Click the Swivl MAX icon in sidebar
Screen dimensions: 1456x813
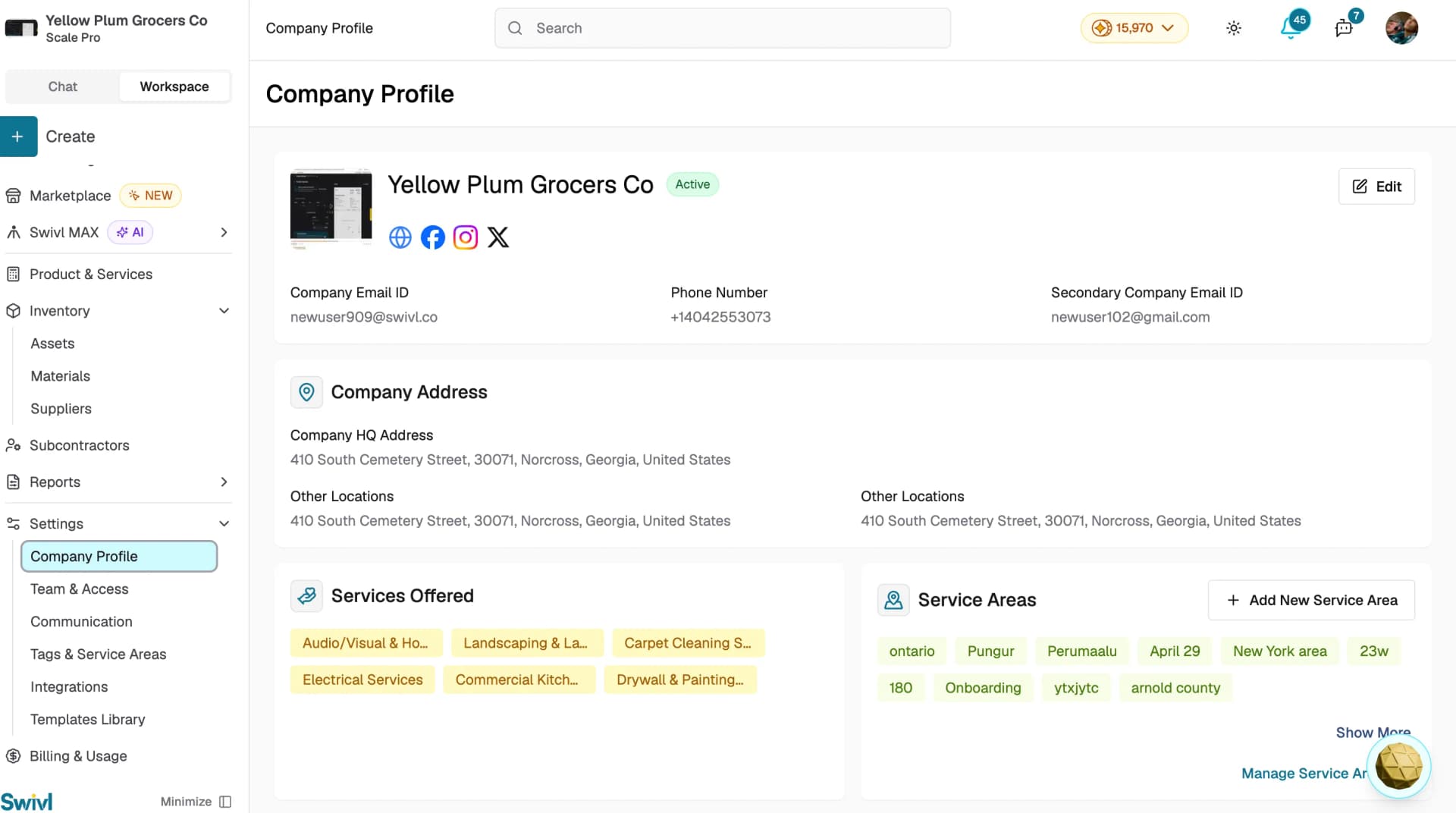13,232
